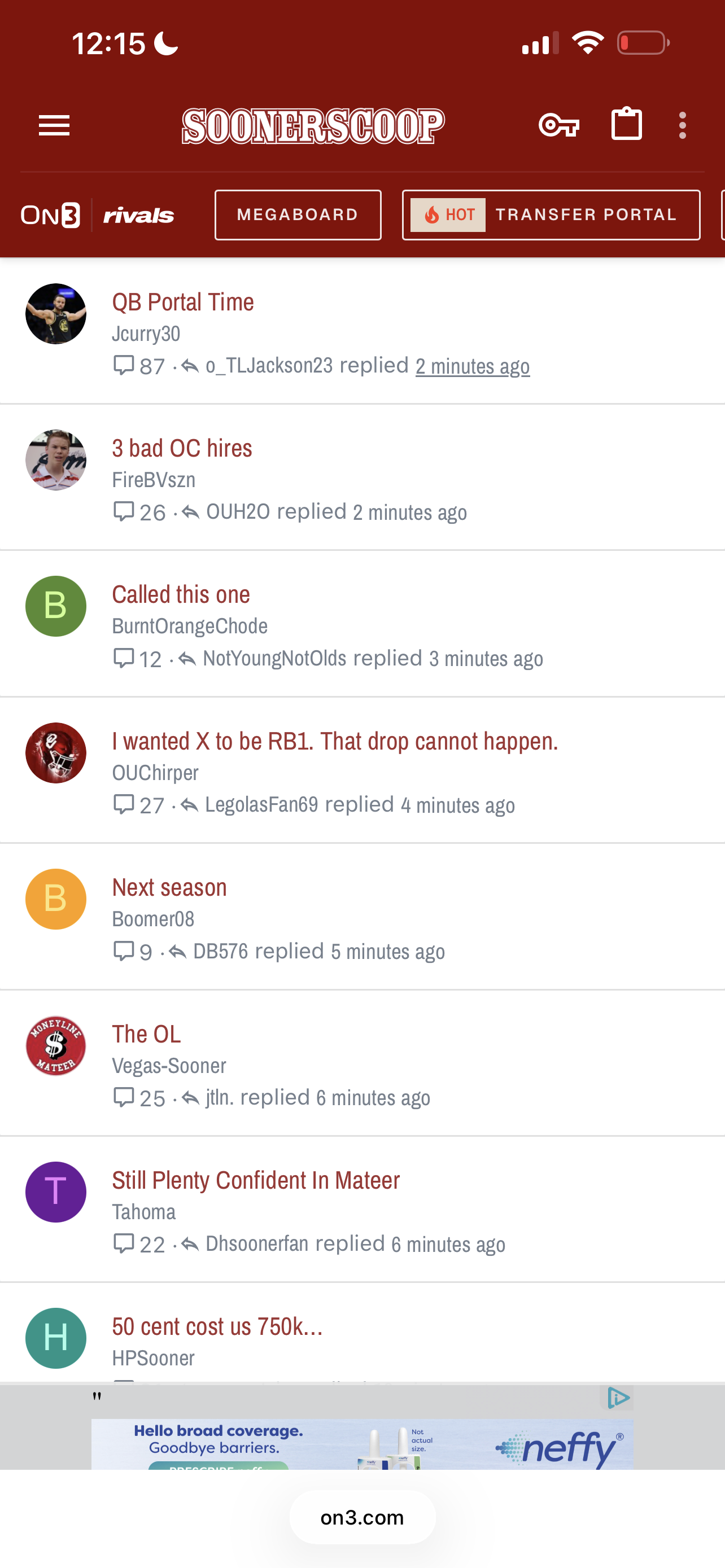Tap the On3 logo
The image size is (725, 1568).
coord(50,216)
